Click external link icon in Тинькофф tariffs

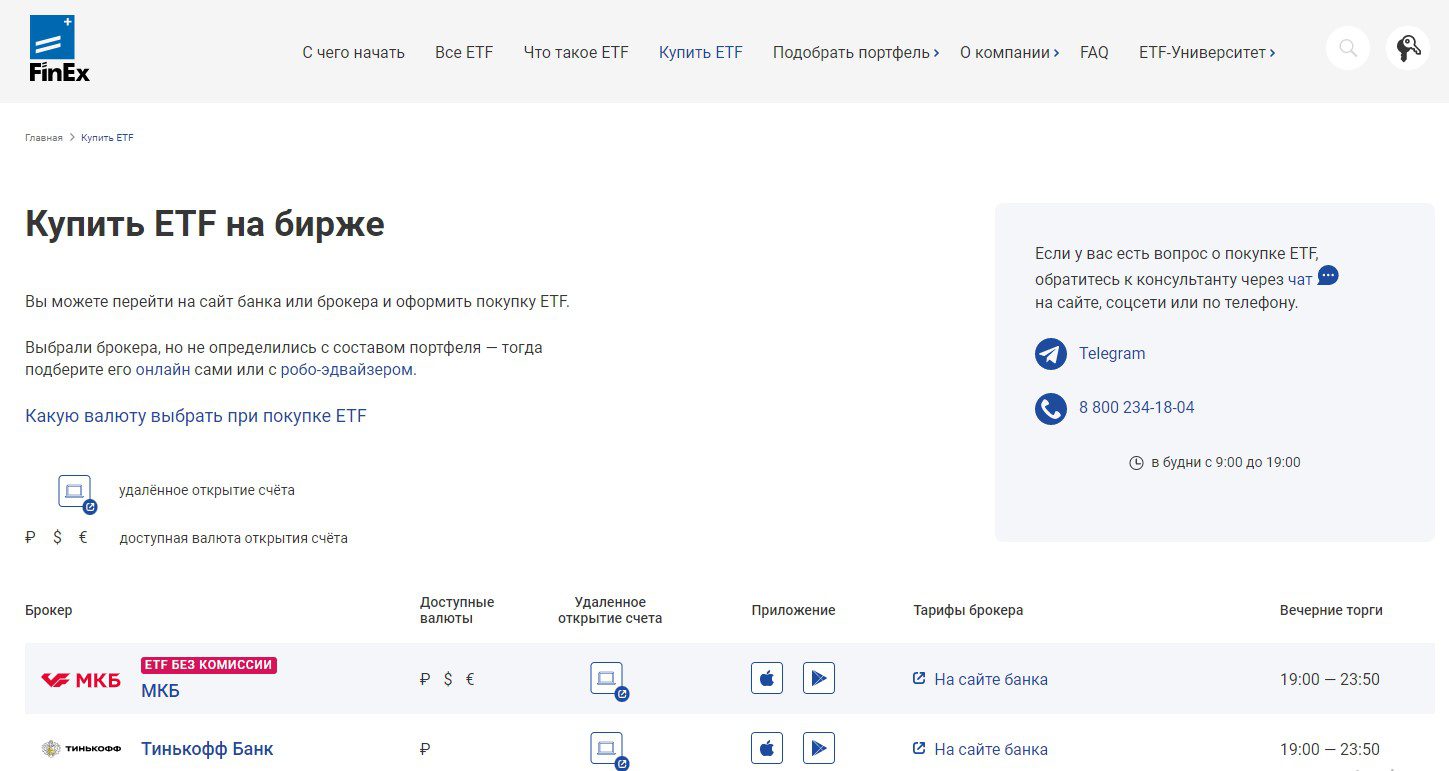click(919, 748)
